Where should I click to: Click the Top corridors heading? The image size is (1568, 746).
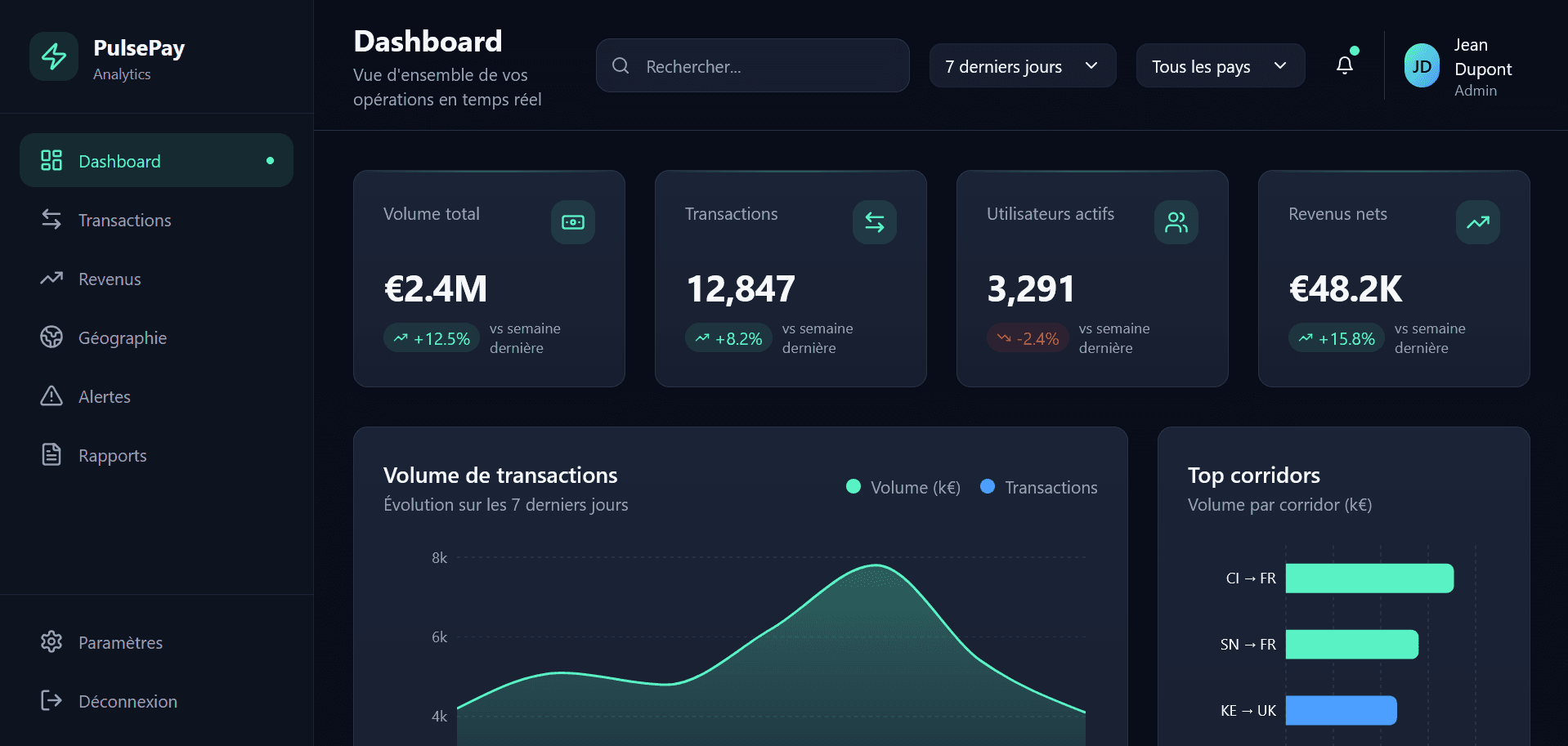(x=1254, y=475)
